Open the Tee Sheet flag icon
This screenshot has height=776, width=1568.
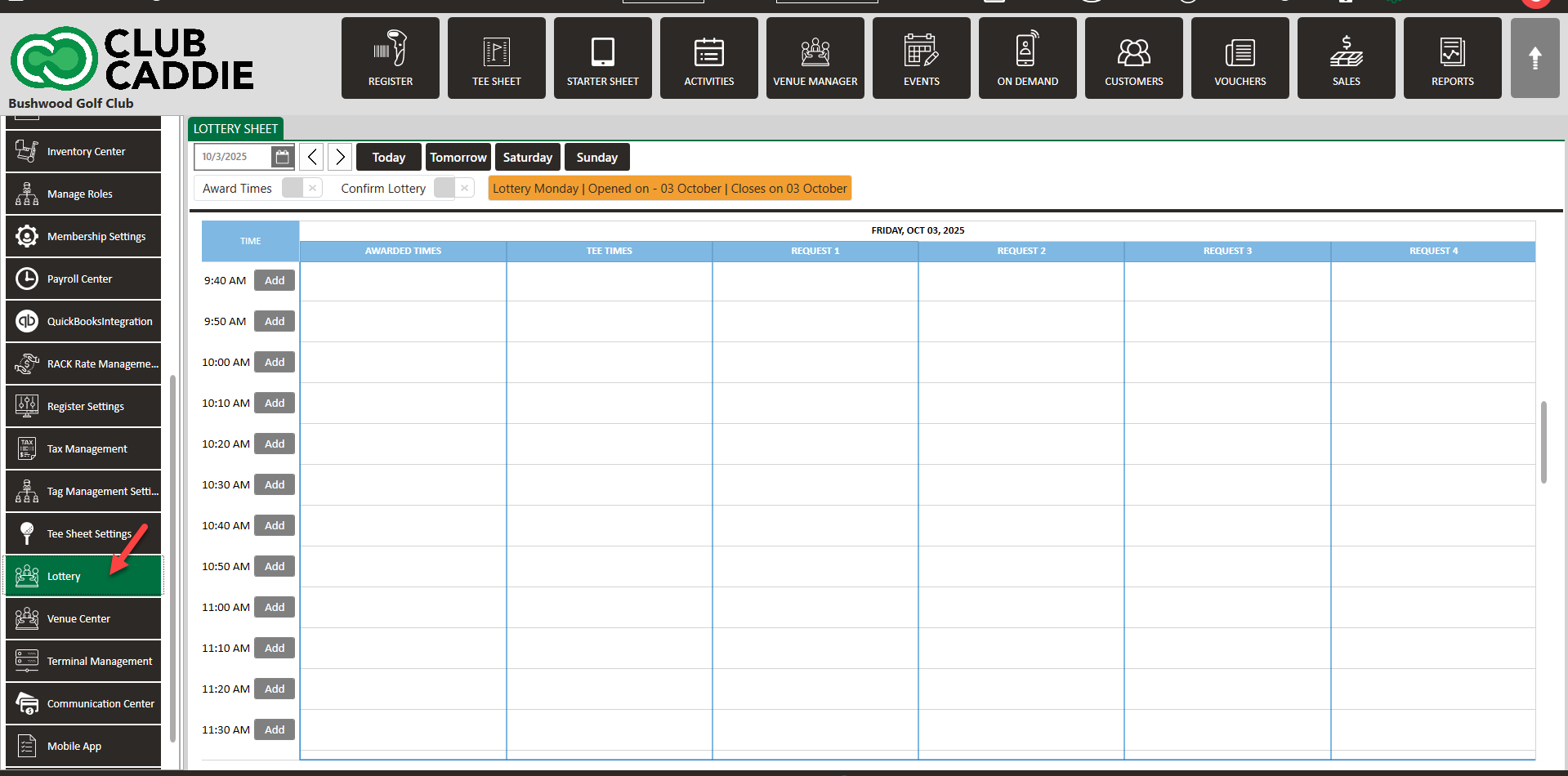(x=496, y=51)
